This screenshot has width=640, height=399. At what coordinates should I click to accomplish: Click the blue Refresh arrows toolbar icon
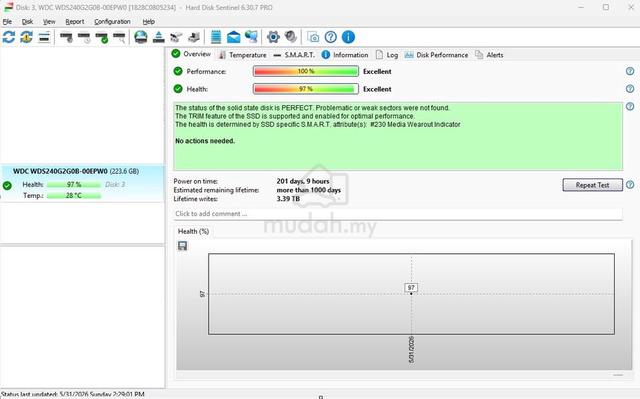tap(9, 37)
